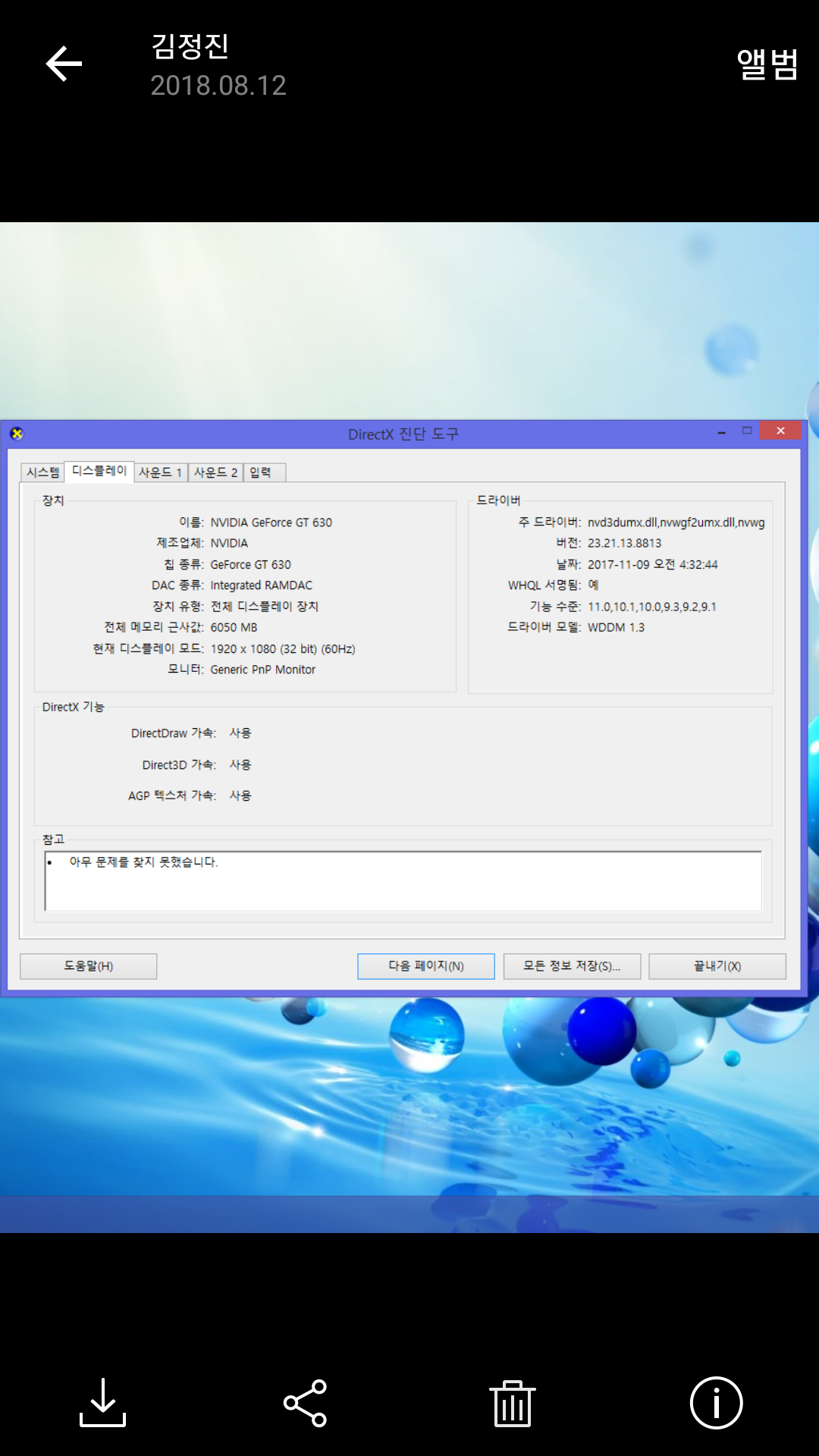This screenshot has width=819, height=1456.
Task: Switch to the 사운드 2 tab
Action: pos(215,472)
